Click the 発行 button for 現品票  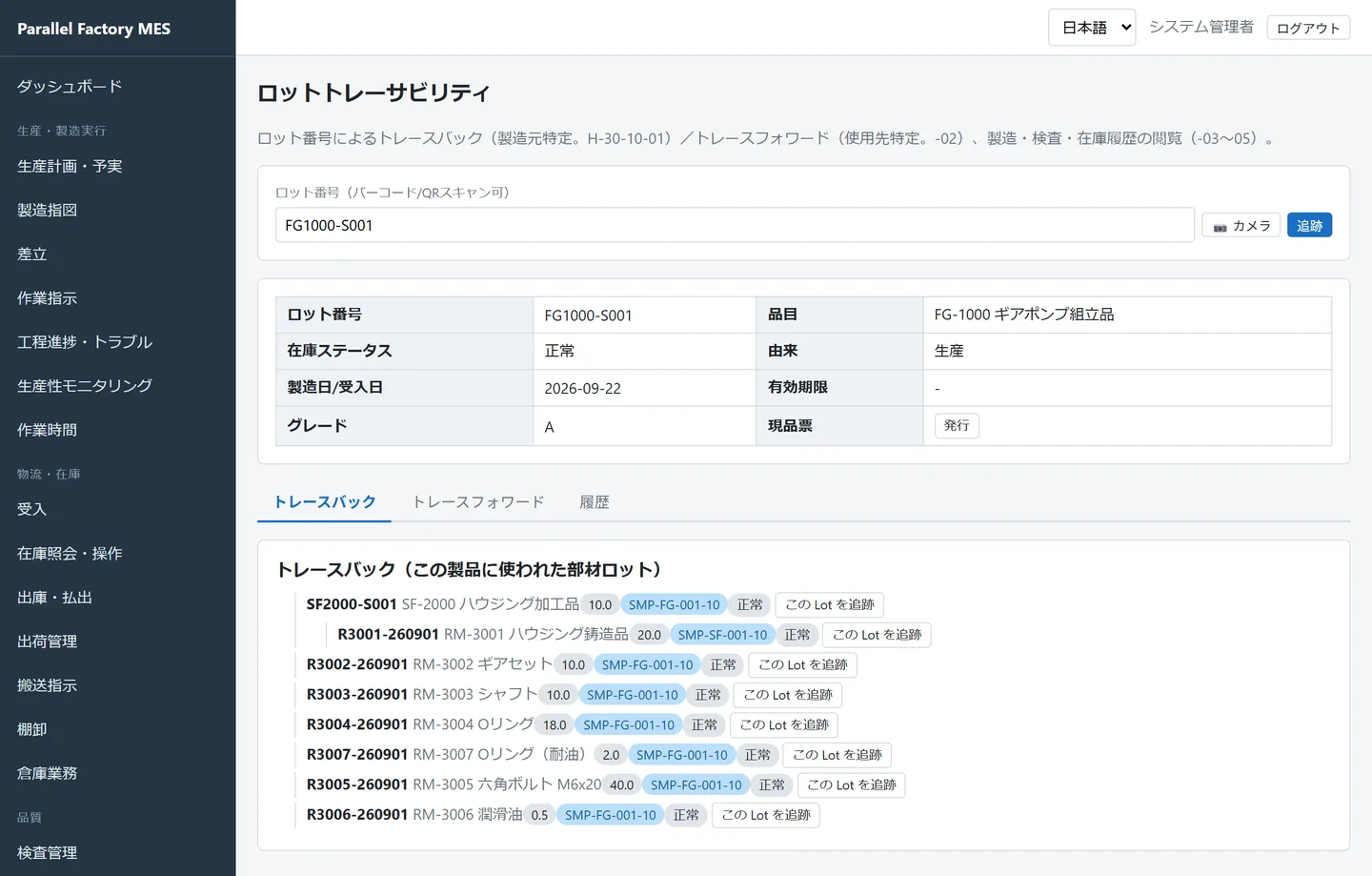[x=957, y=425]
